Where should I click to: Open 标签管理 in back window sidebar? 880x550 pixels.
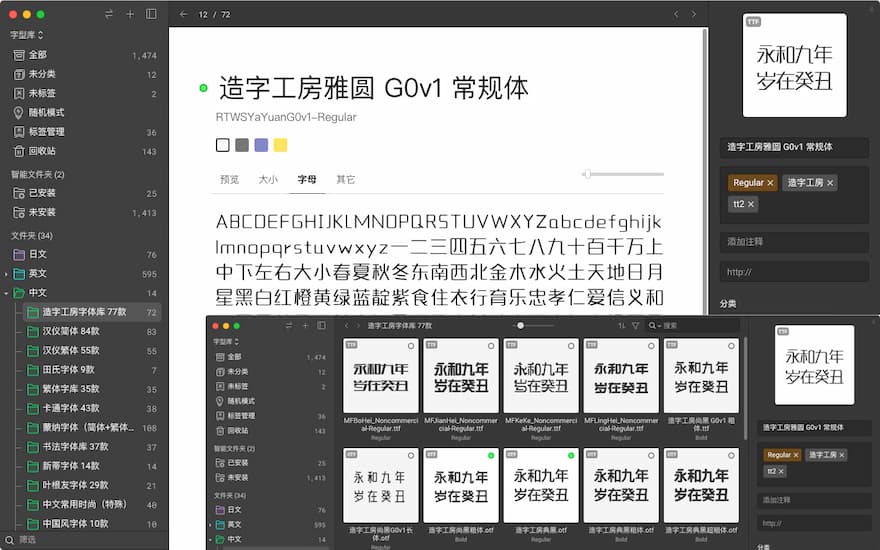84,132
